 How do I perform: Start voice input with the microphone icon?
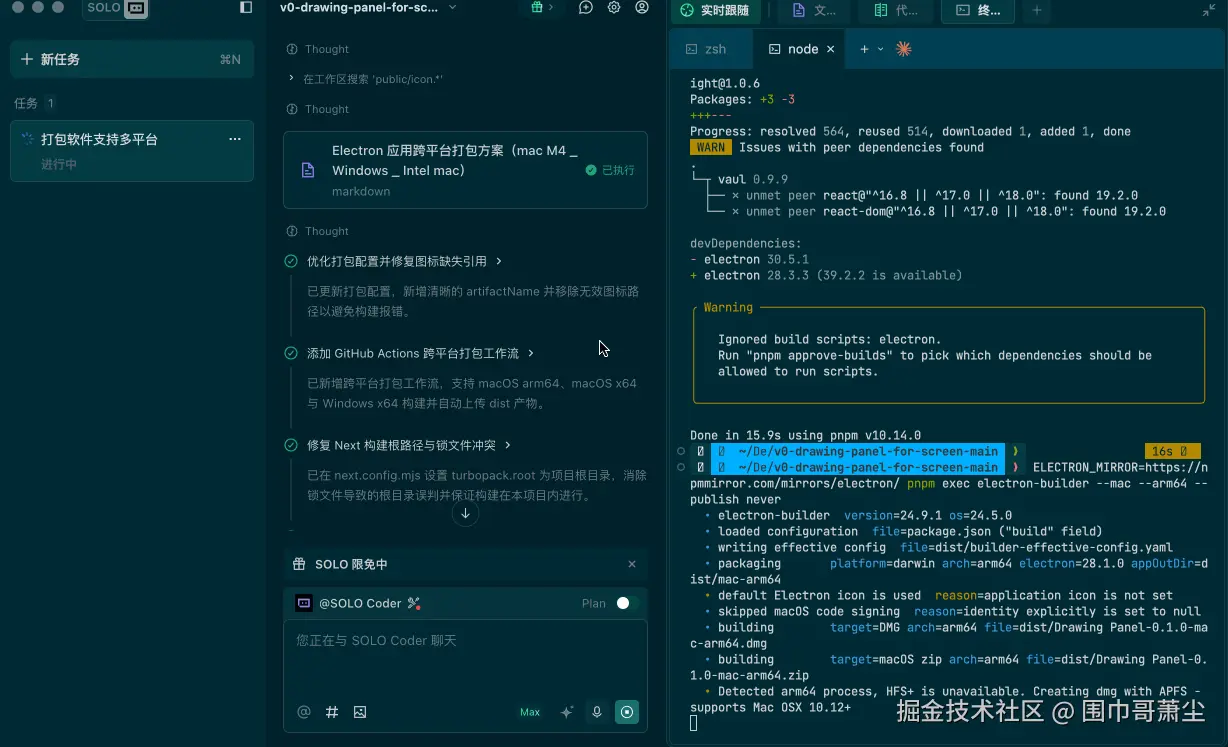tap(597, 712)
